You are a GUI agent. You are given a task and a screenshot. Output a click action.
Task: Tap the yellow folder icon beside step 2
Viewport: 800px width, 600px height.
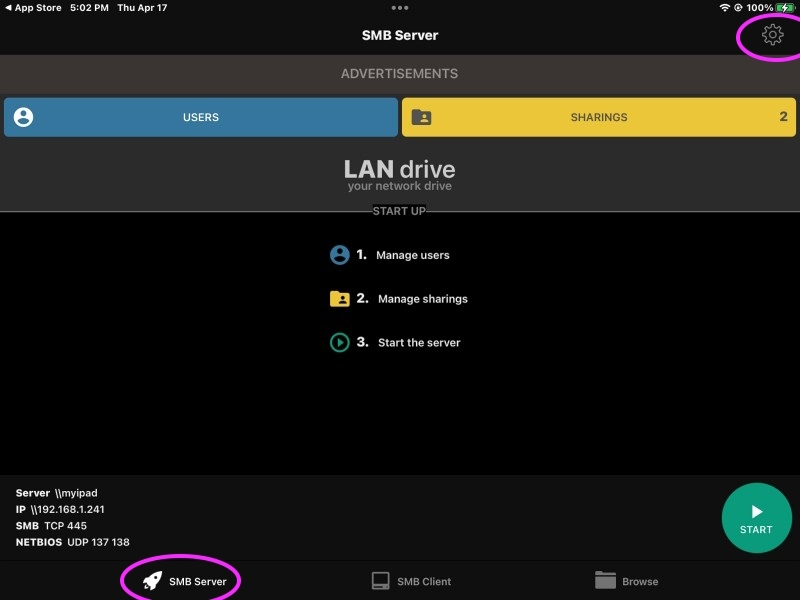click(x=339, y=298)
